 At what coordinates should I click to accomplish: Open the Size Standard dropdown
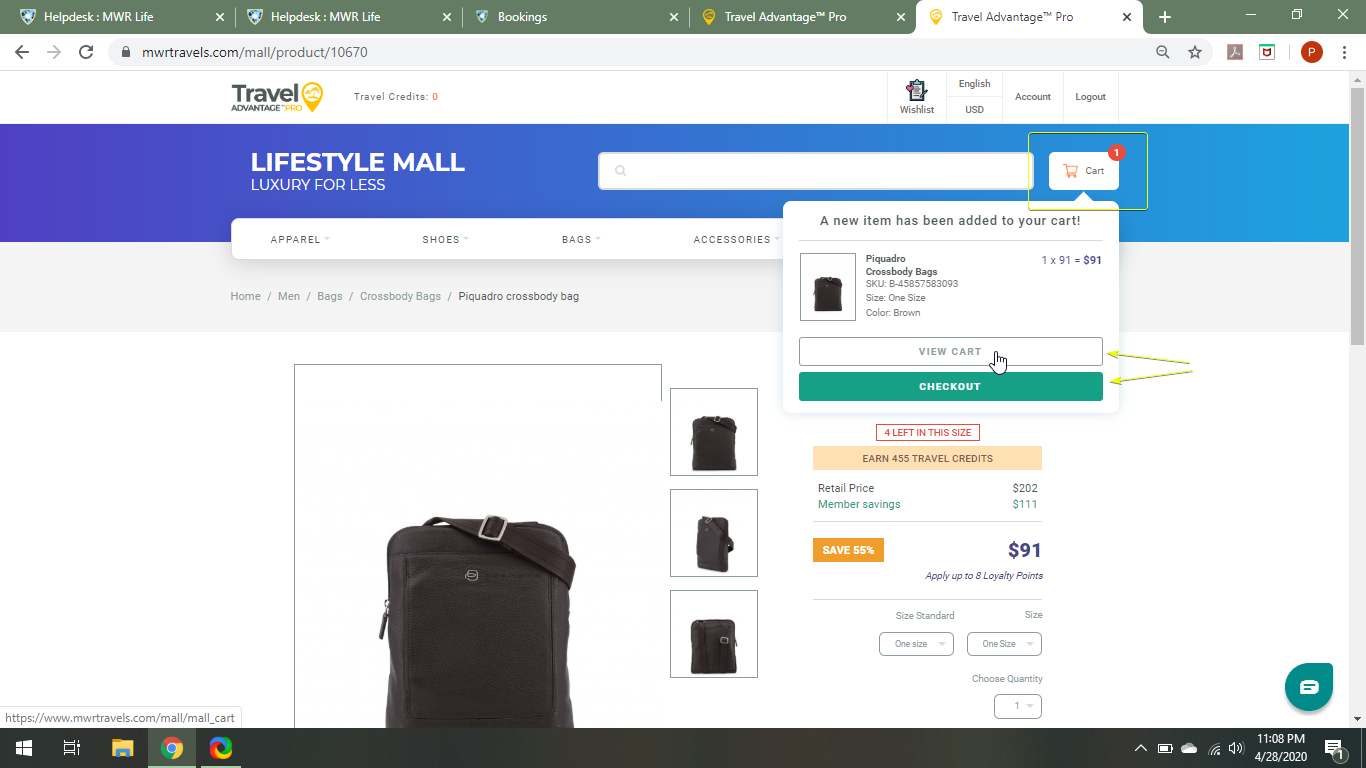tap(916, 644)
